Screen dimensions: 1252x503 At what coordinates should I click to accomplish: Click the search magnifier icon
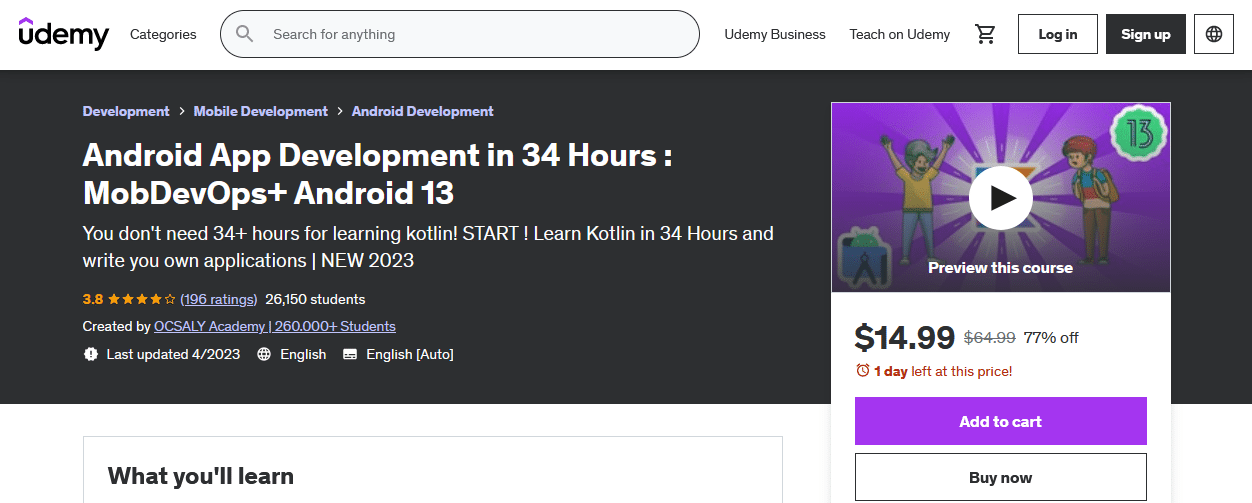coord(245,34)
